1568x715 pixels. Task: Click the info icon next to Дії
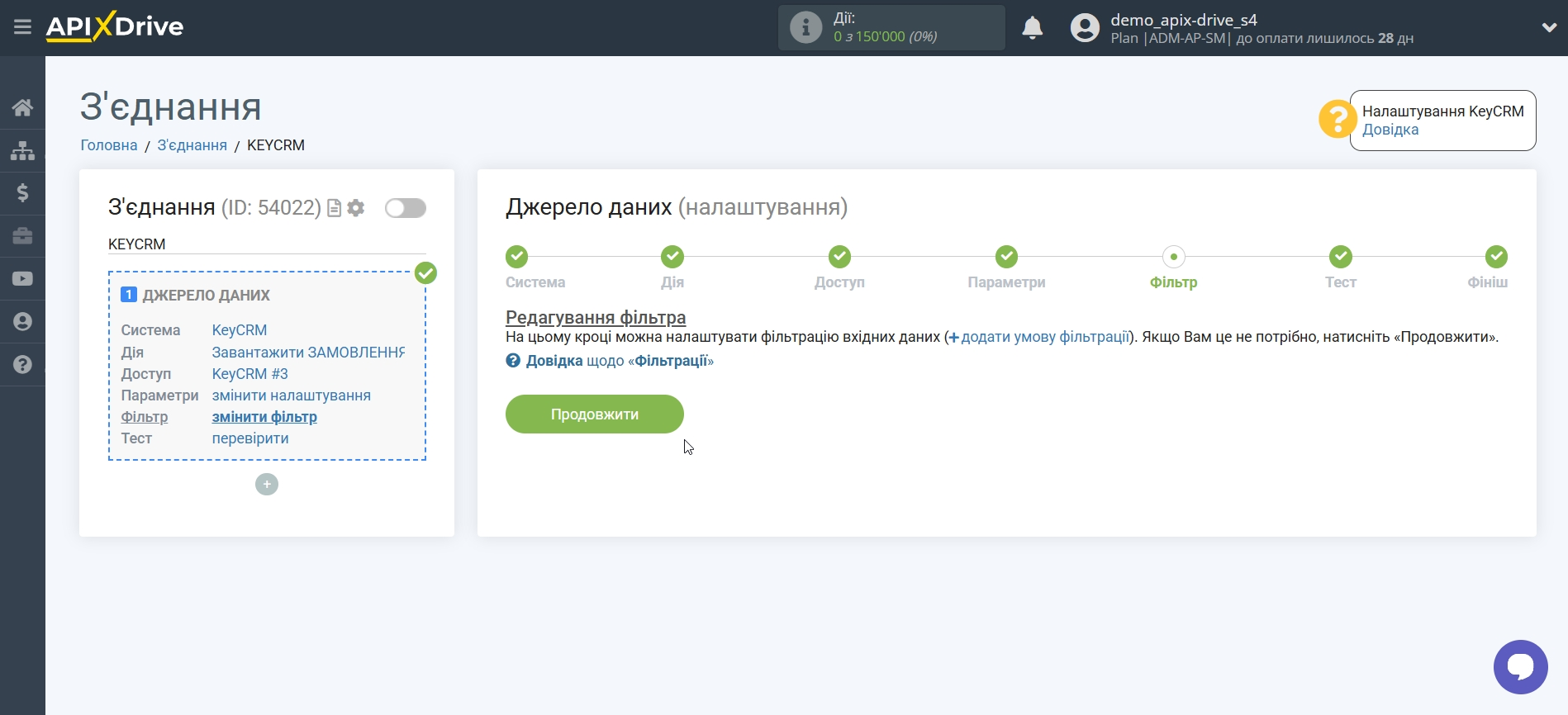click(805, 27)
